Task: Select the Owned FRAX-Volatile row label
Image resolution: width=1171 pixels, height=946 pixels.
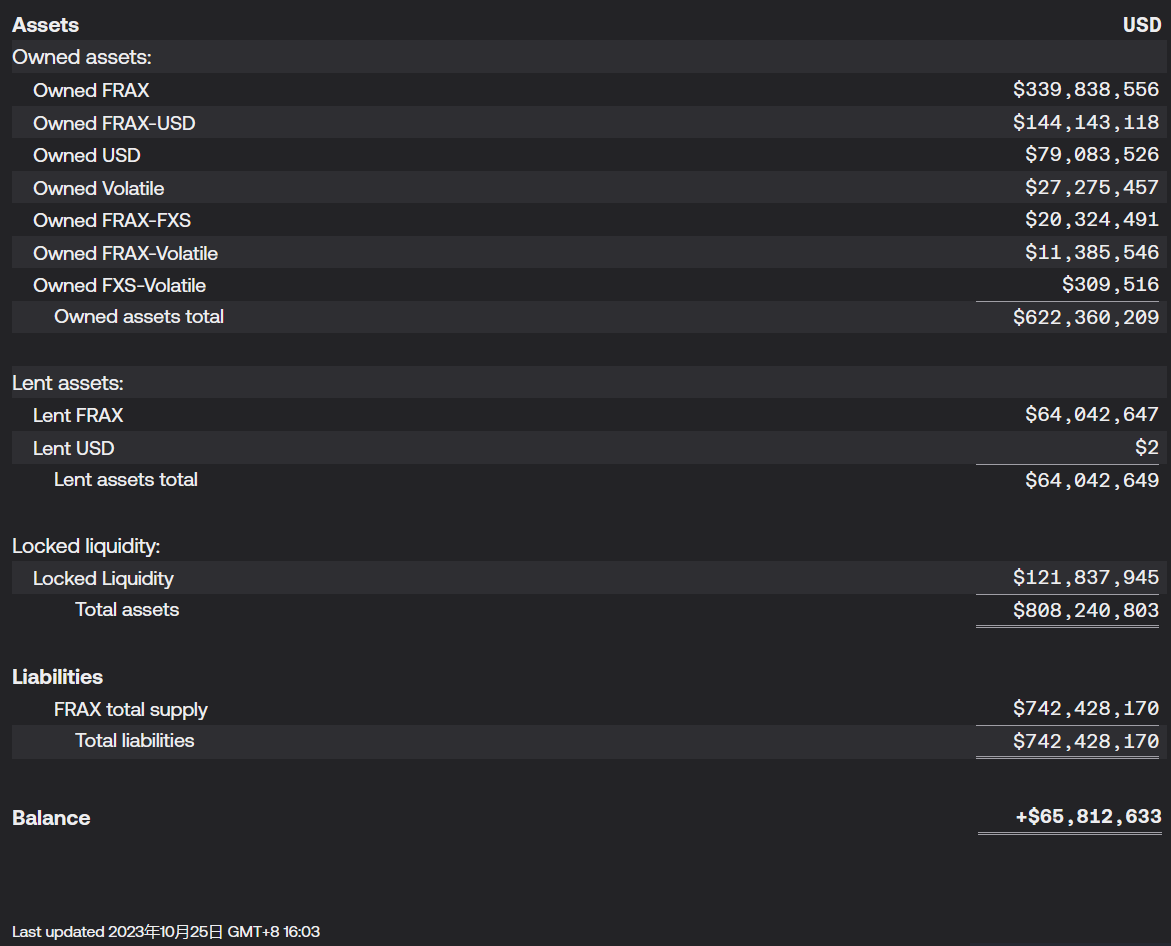Action: (x=125, y=253)
